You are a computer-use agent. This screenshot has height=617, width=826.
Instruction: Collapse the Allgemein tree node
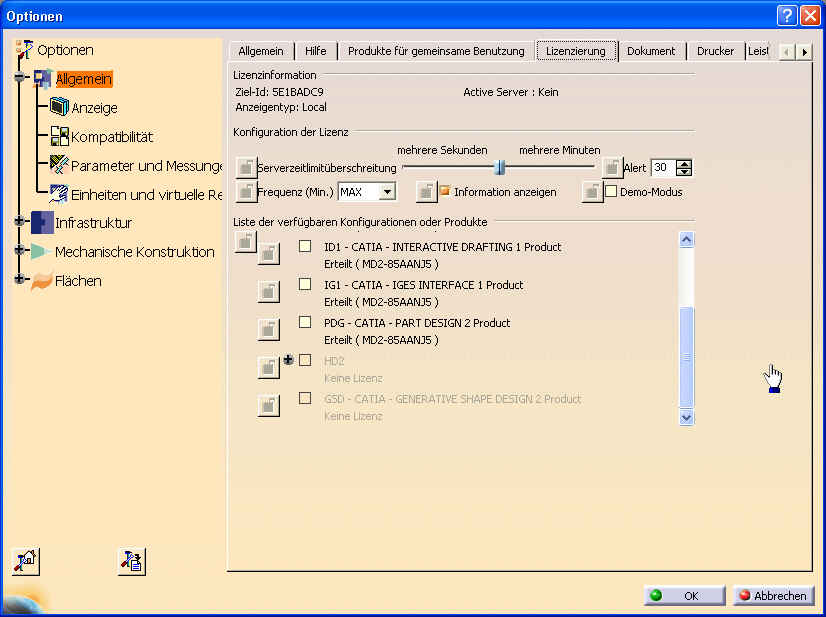[20, 77]
